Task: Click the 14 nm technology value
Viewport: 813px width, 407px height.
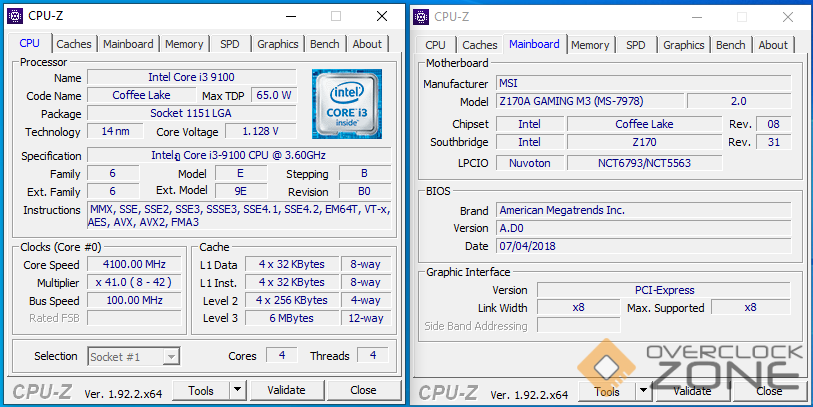Action: (x=115, y=132)
